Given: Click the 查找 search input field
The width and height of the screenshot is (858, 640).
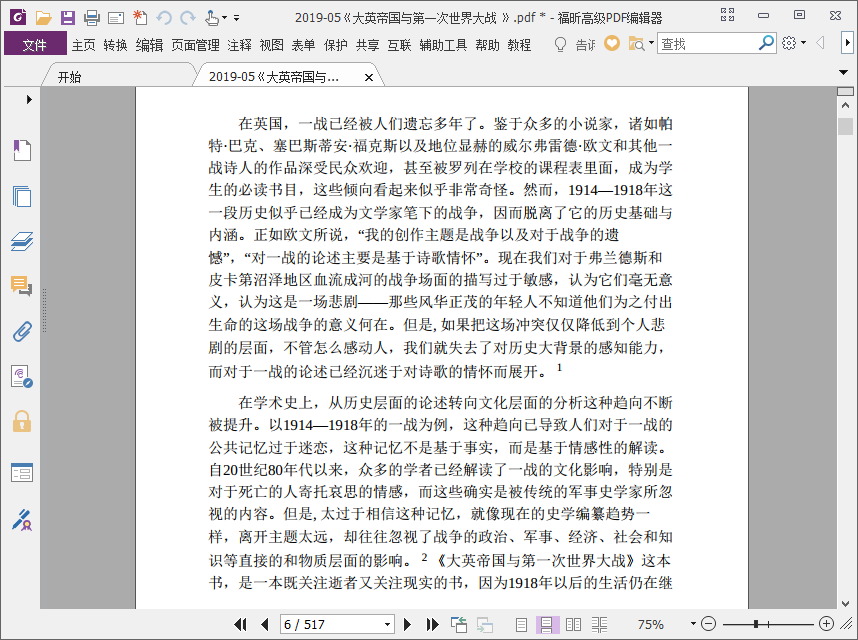Looking at the screenshot, I should tap(708, 43).
